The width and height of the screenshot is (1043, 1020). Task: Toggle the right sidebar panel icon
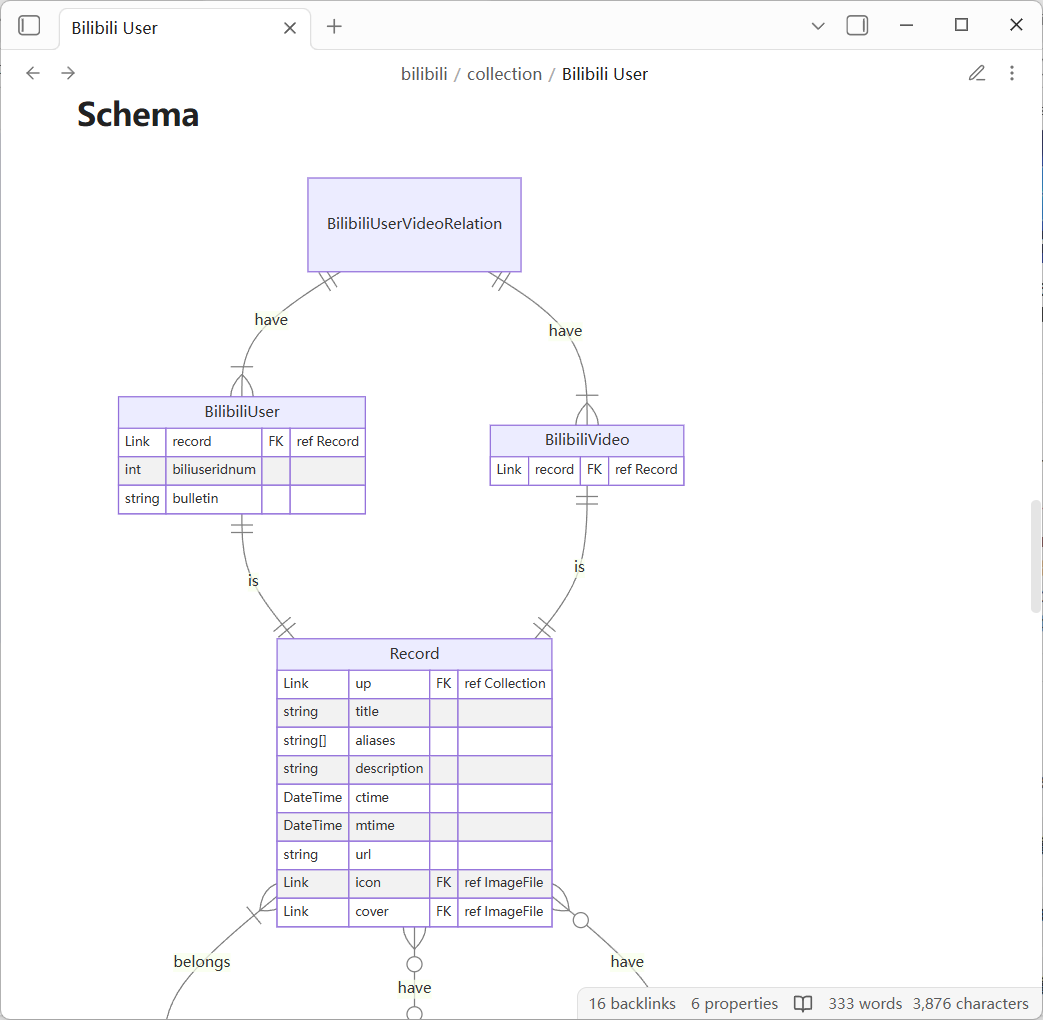pos(857,26)
